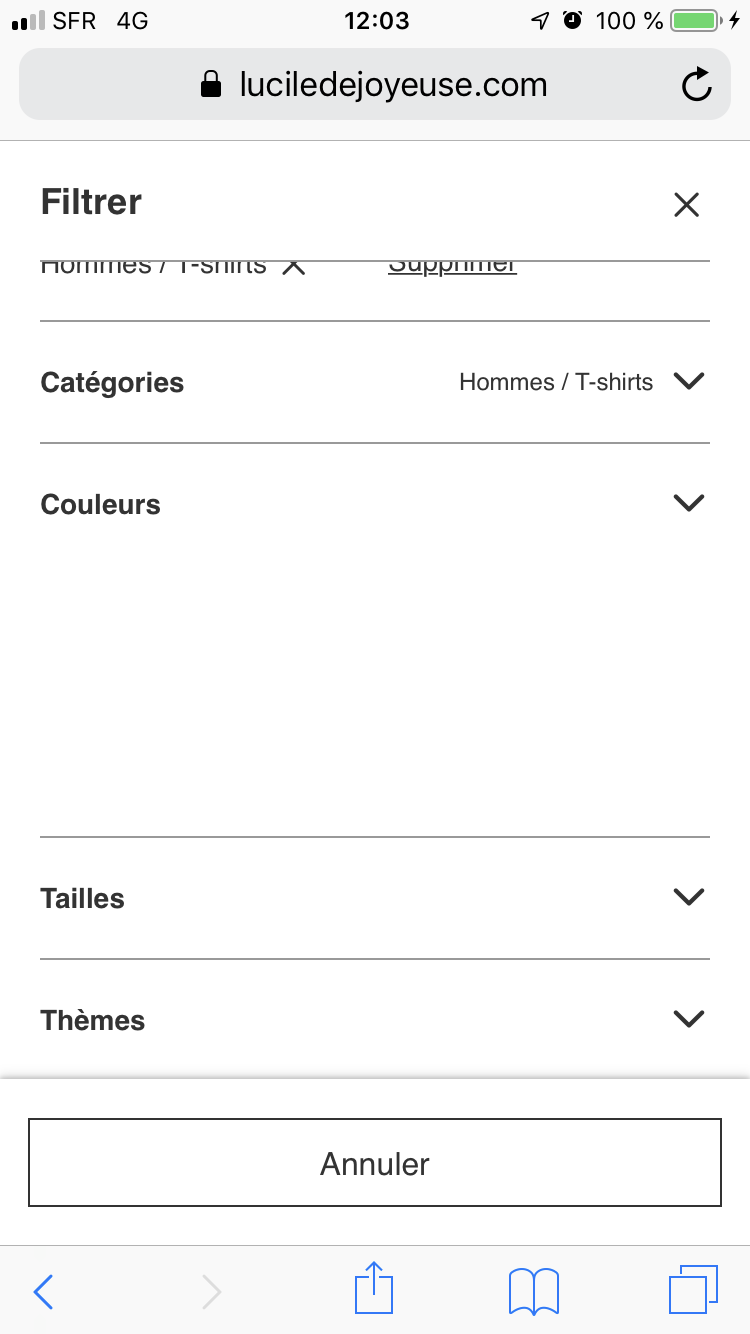Expand the Catégories chevron
750x1334 pixels.
click(x=689, y=381)
